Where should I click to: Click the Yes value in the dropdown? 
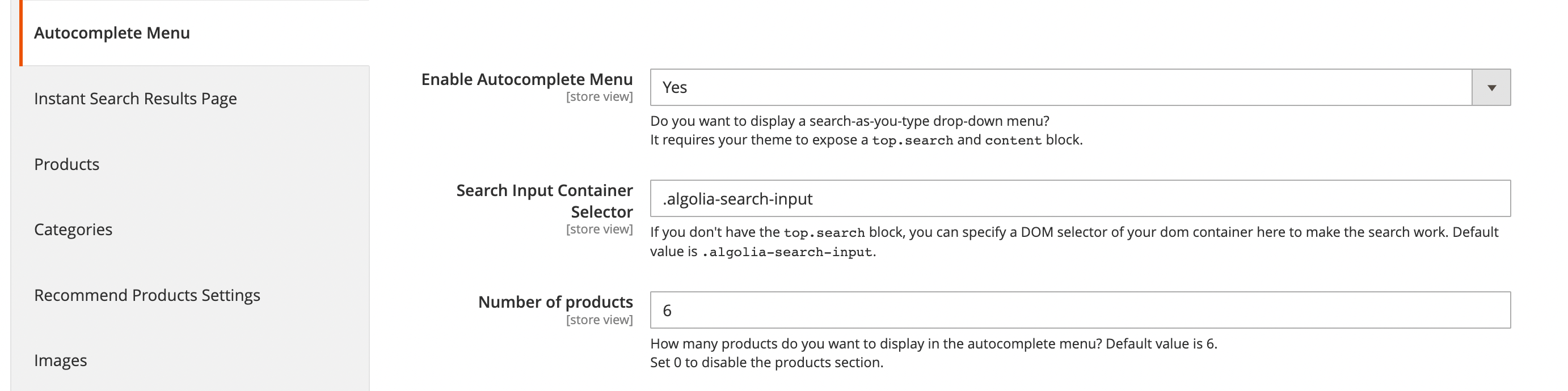point(672,86)
